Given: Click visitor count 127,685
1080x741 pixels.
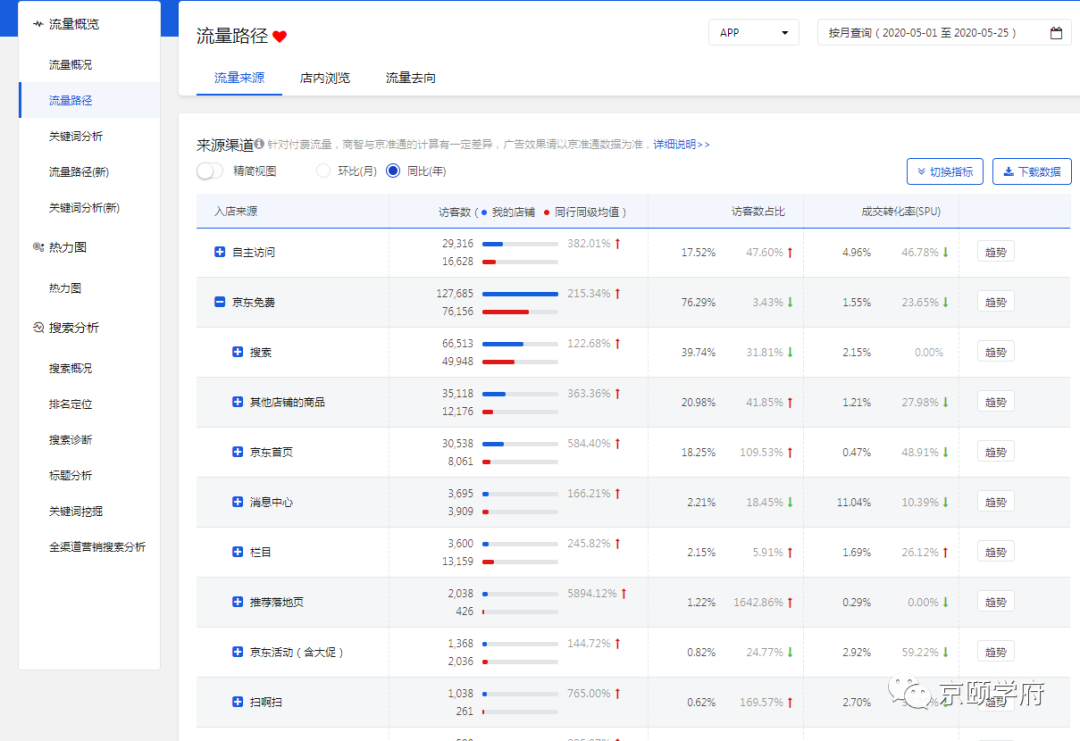Looking at the screenshot, I should click(455, 293).
